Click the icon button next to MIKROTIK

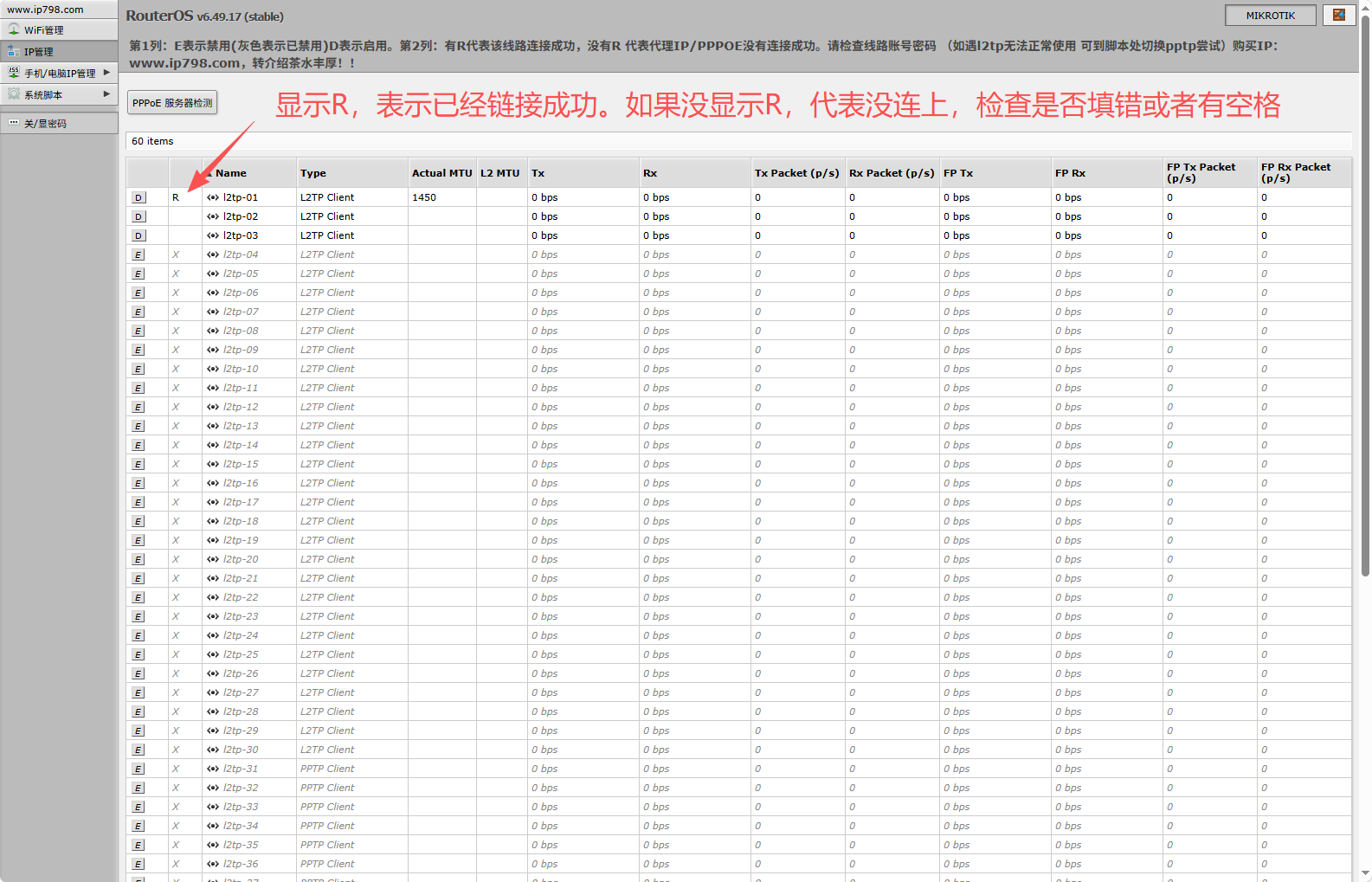[x=1339, y=16]
